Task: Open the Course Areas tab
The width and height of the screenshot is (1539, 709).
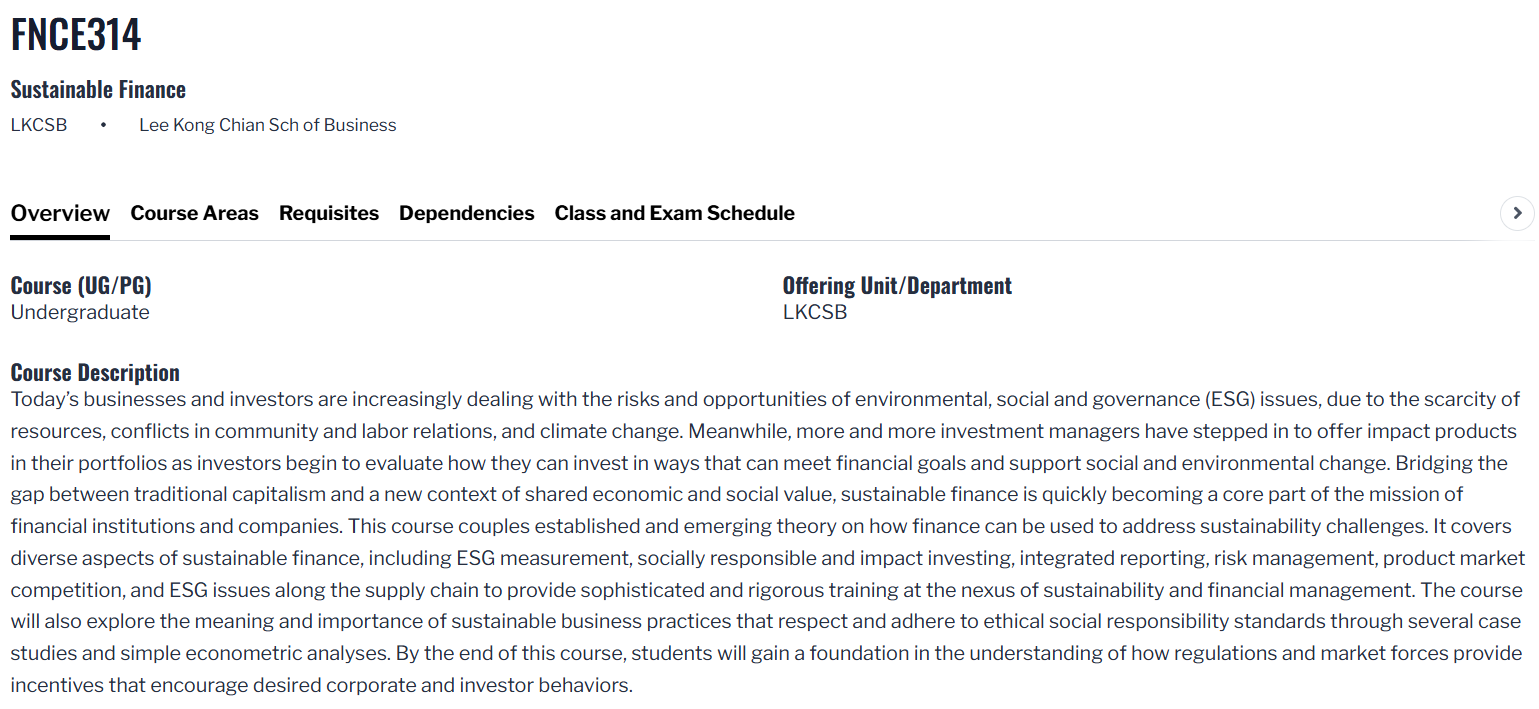Action: click(194, 213)
